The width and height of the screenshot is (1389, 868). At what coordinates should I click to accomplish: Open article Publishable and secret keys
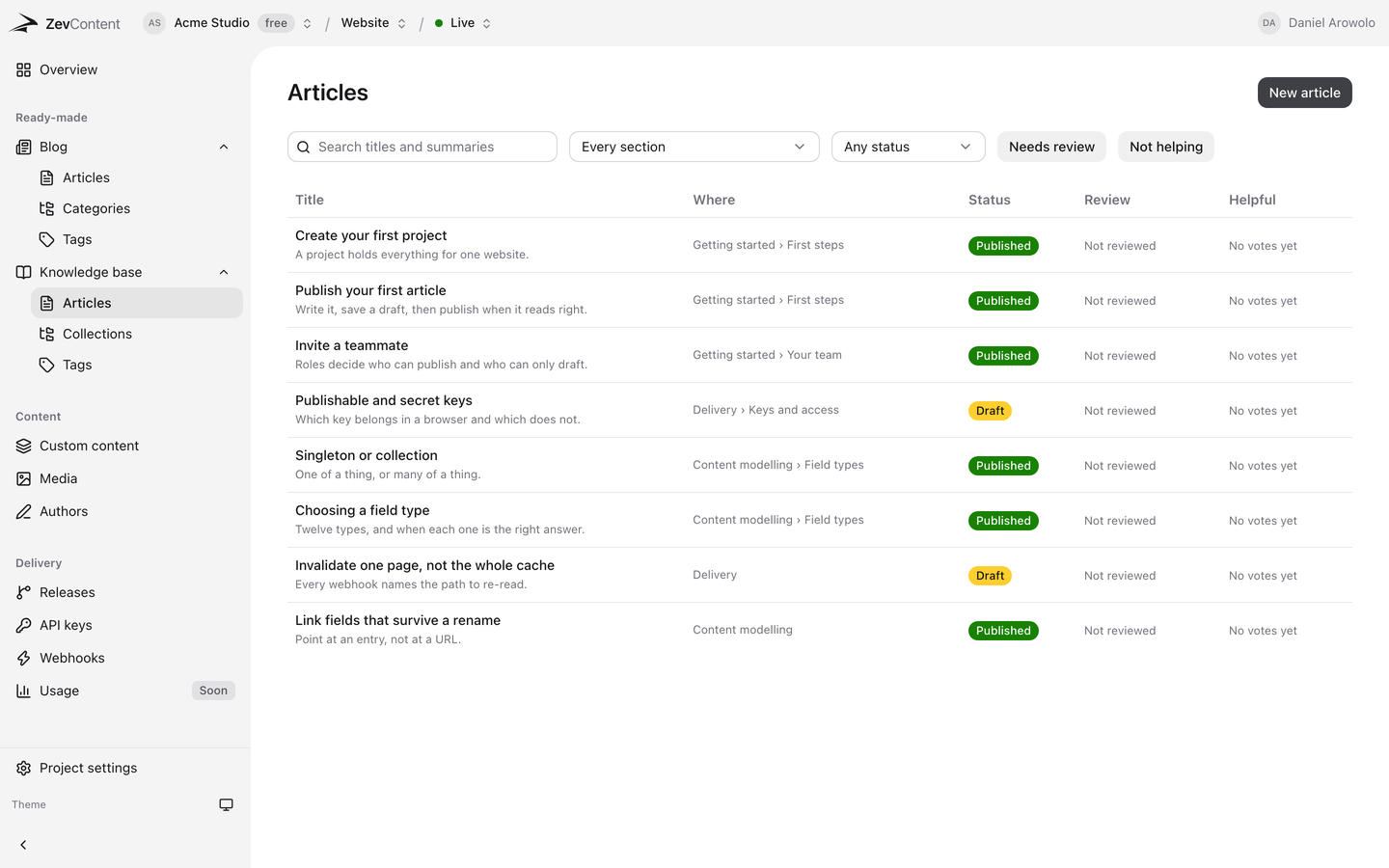[384, 400]
